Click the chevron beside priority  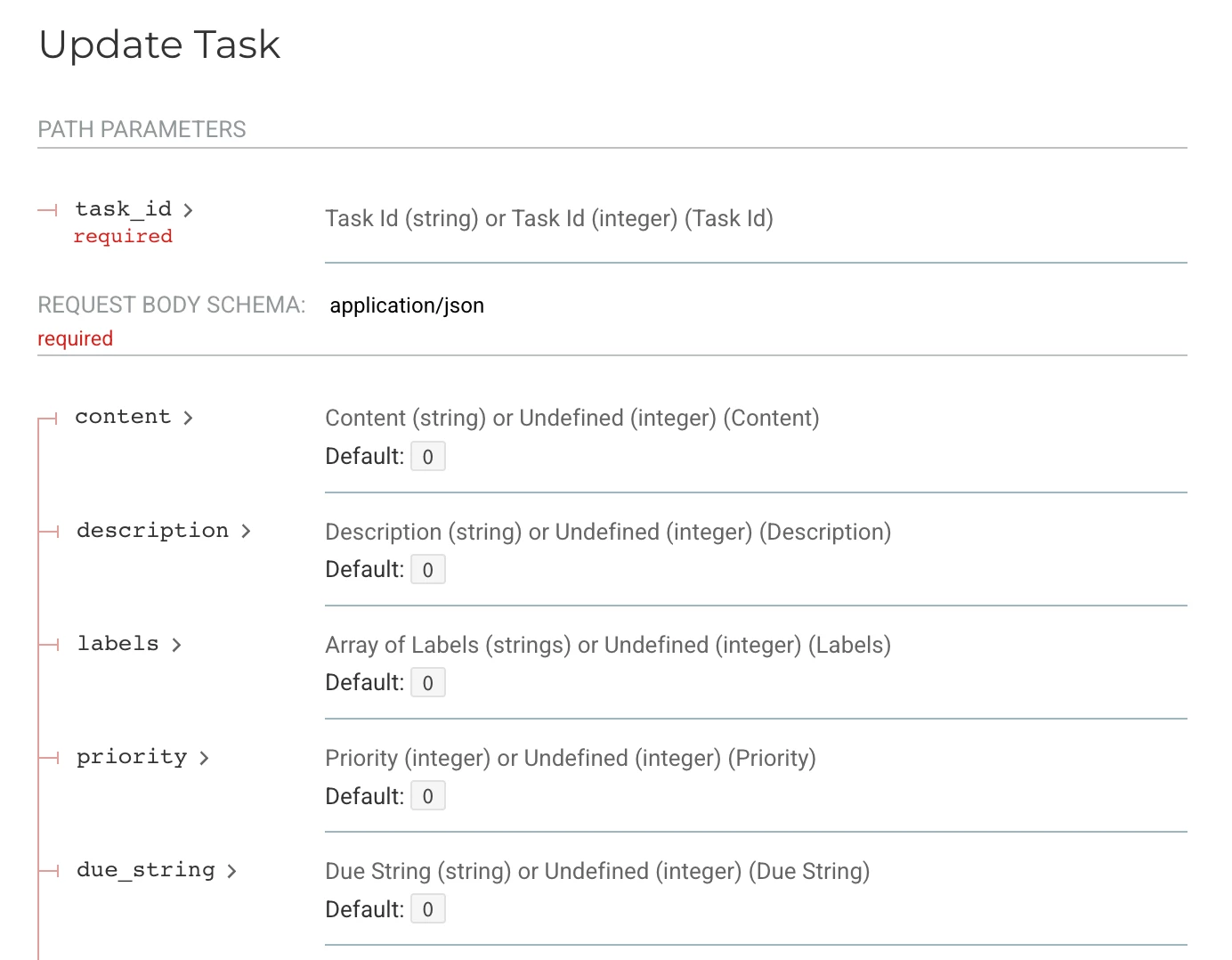tap(204, 758)
